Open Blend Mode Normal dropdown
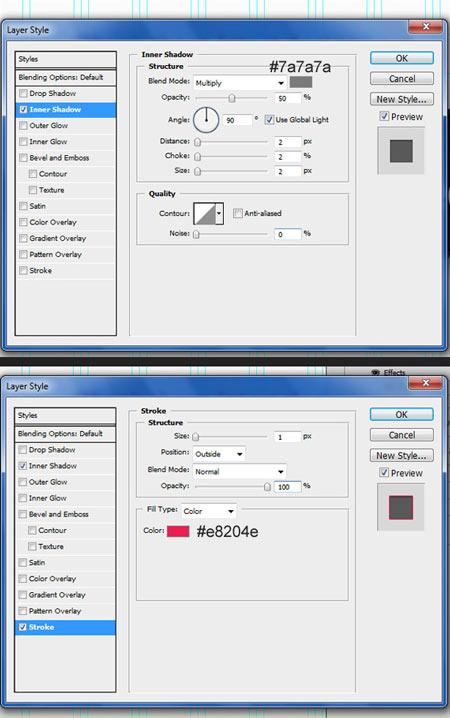Viewport: 450px width, 718px height. tap(239, 471)
